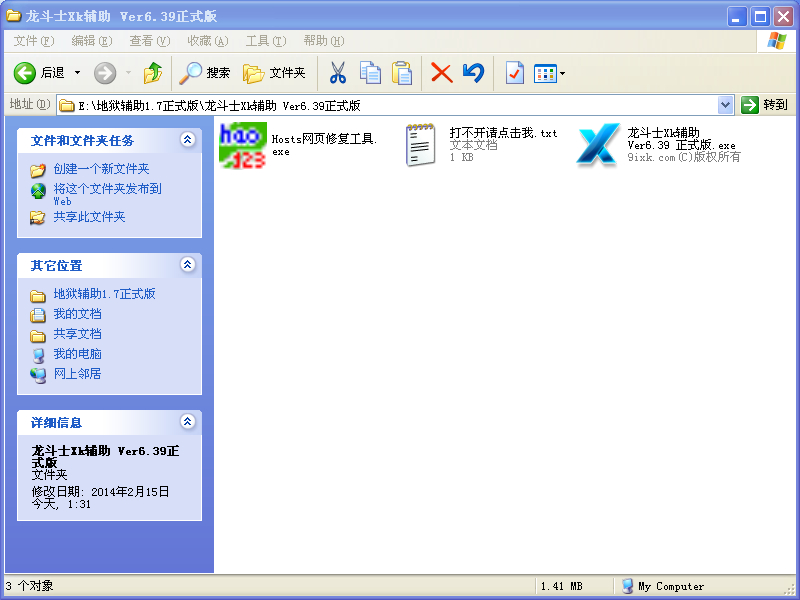The image size is (800, 600).
Task: Open the 查看(V) menu
Action: (149, 41)
